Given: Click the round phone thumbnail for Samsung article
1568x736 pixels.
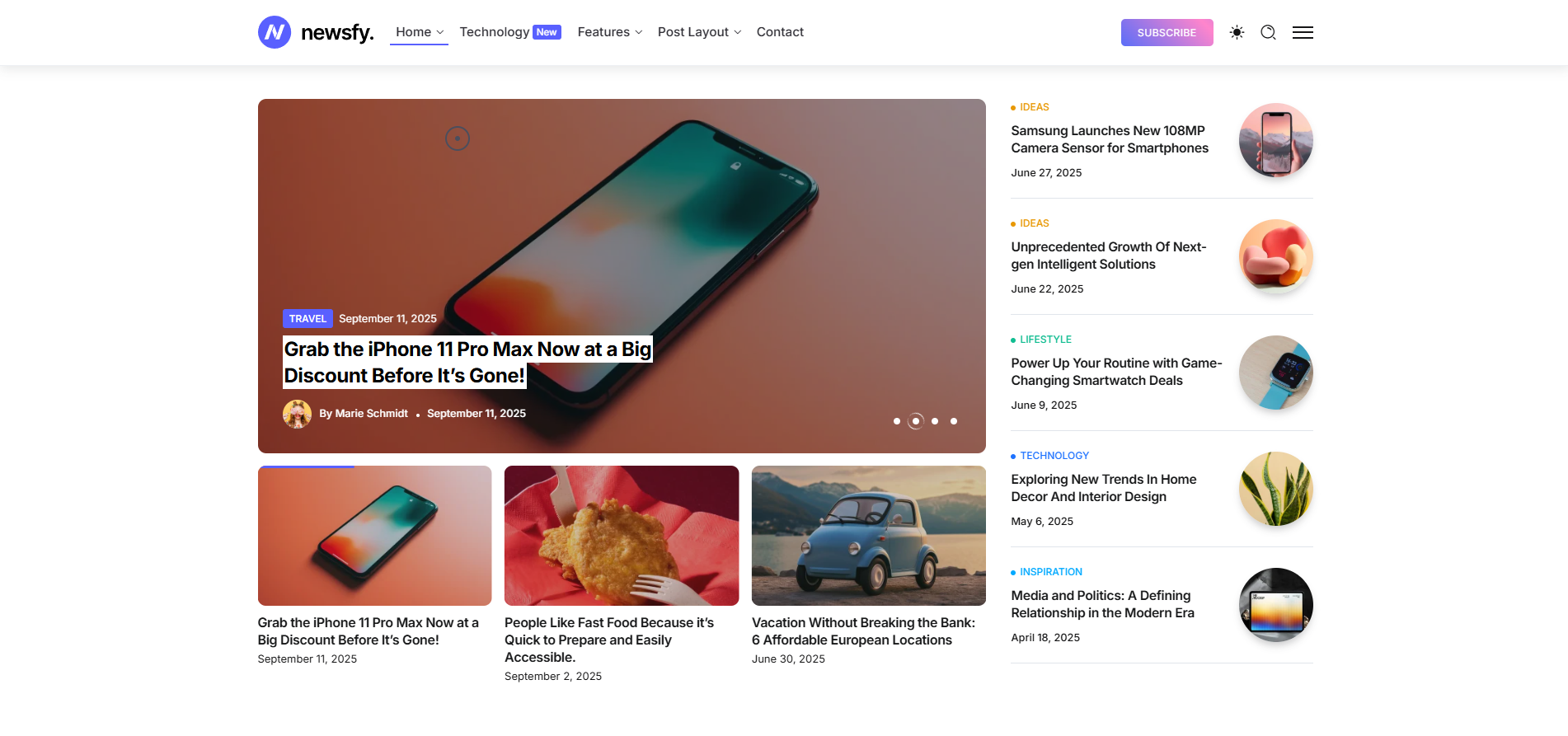Looking at the screenshot, I should pos(1276,140).
